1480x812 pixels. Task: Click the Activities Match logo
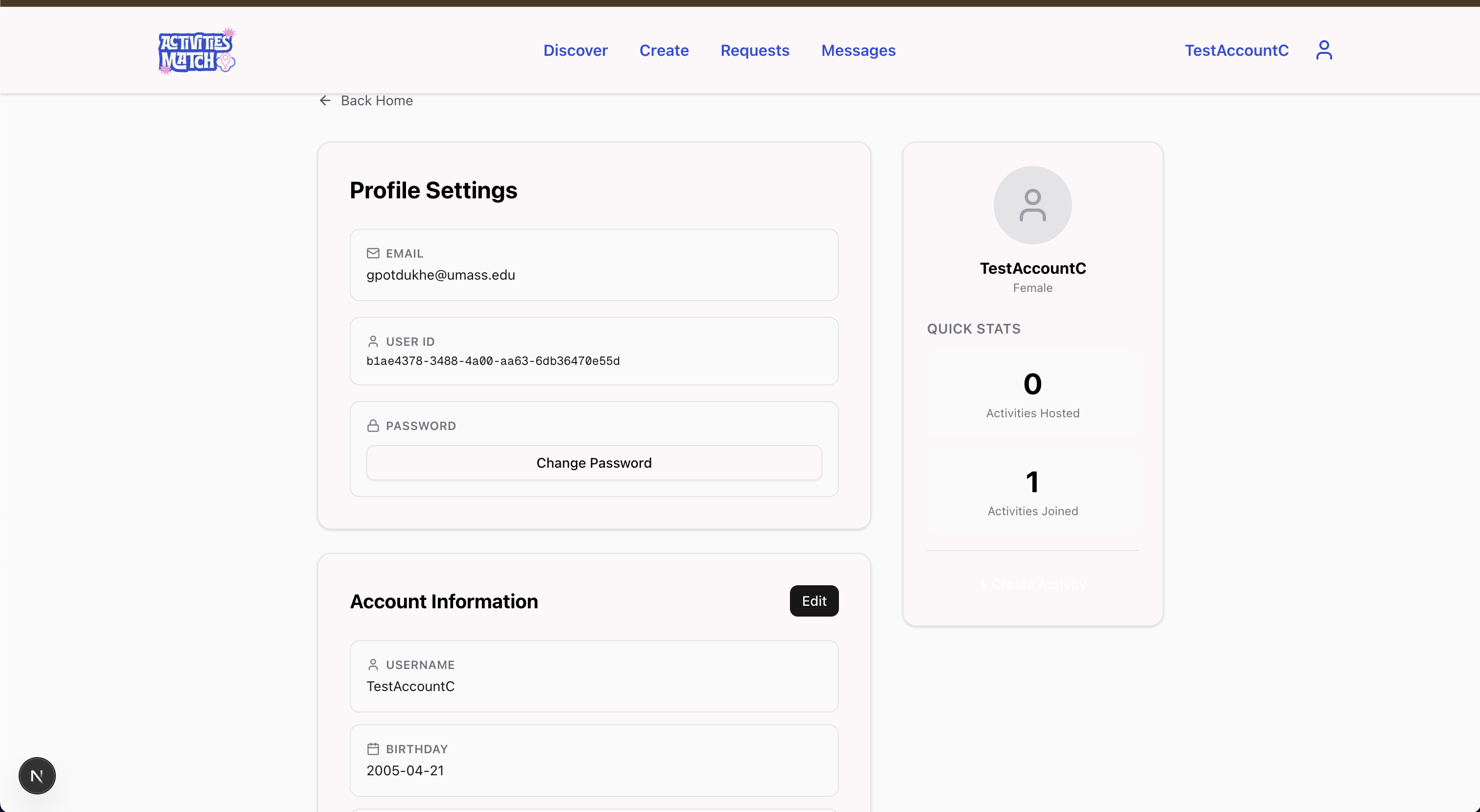coord(196,51)
